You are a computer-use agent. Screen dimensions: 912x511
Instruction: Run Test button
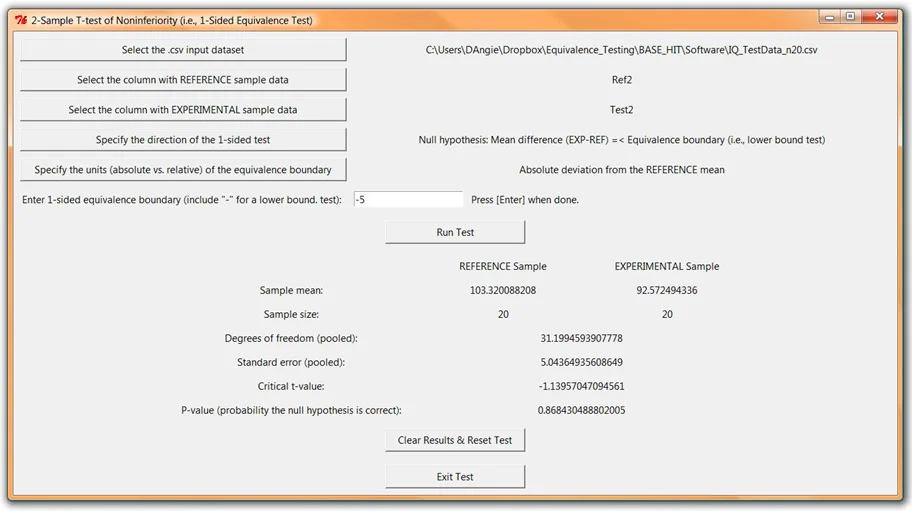[x=455, y=232]
